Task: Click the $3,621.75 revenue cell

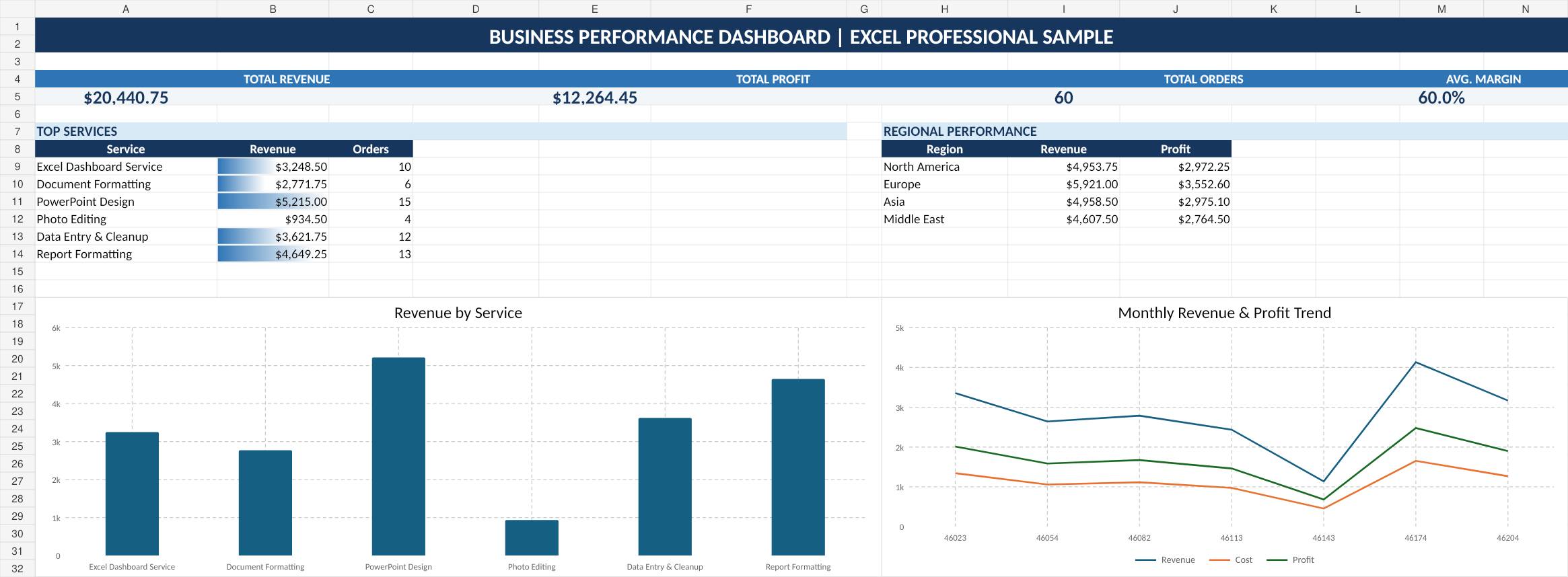Action: [x=273, y=237]
